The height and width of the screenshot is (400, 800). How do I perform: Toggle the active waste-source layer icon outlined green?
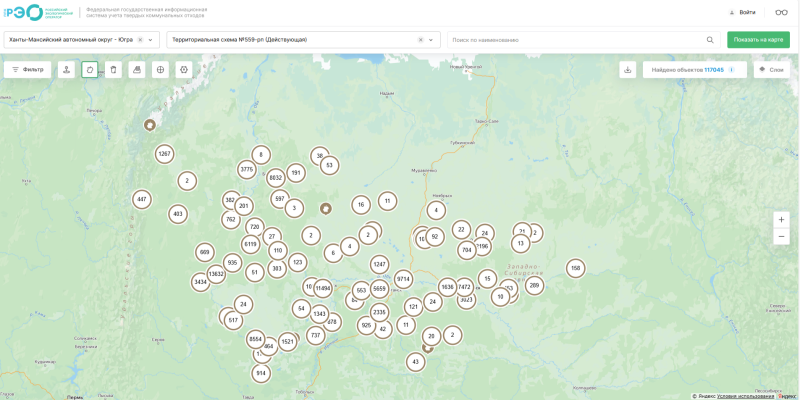point(89,70)
